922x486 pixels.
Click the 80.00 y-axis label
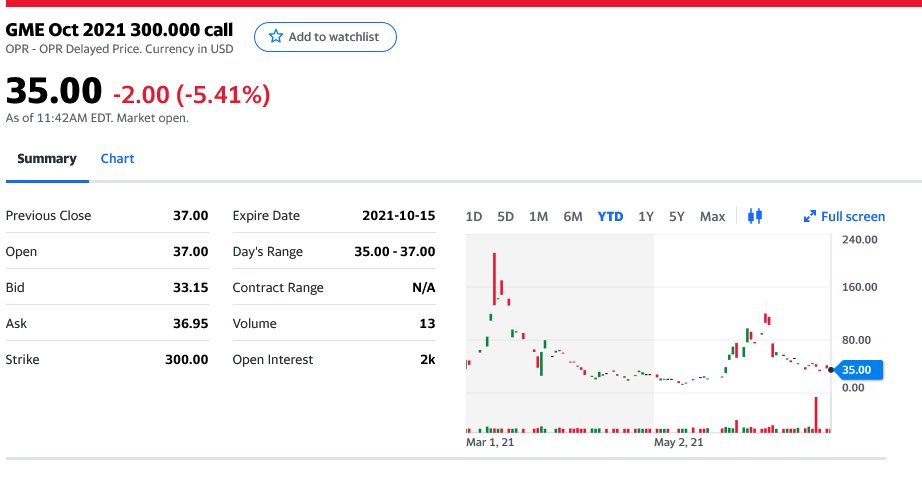pyautogui.click(x=856, y=340)
